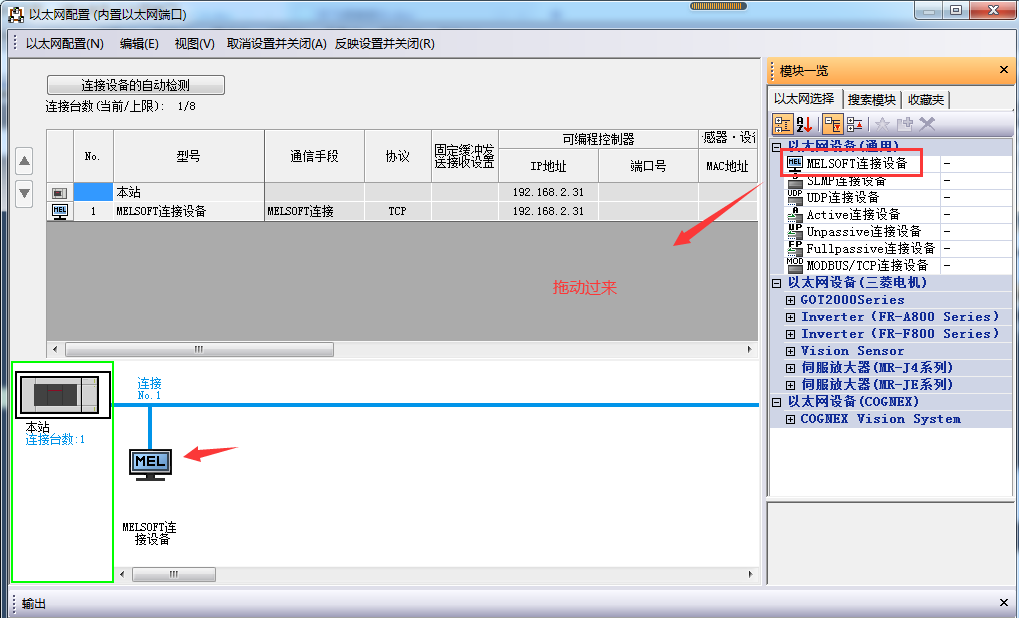Click 取消设置并关闭(A) menu item

pos(276,44)
